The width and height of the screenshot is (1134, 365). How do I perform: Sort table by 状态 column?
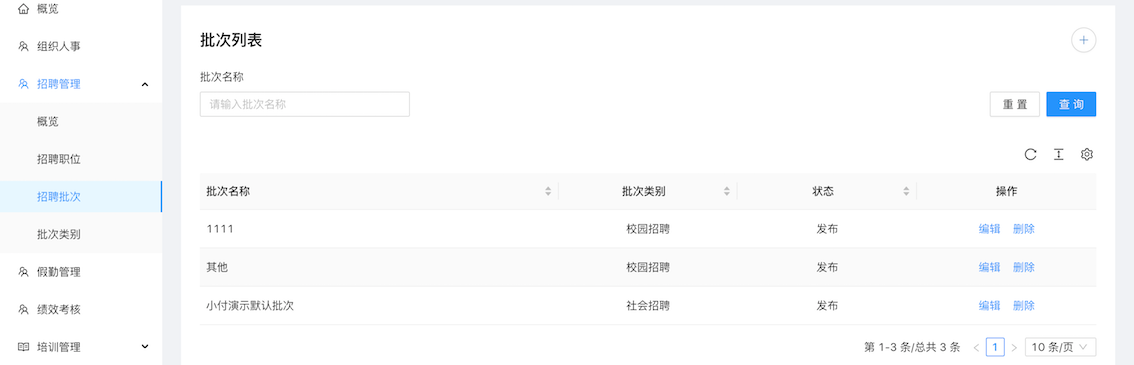click(906, 192)
